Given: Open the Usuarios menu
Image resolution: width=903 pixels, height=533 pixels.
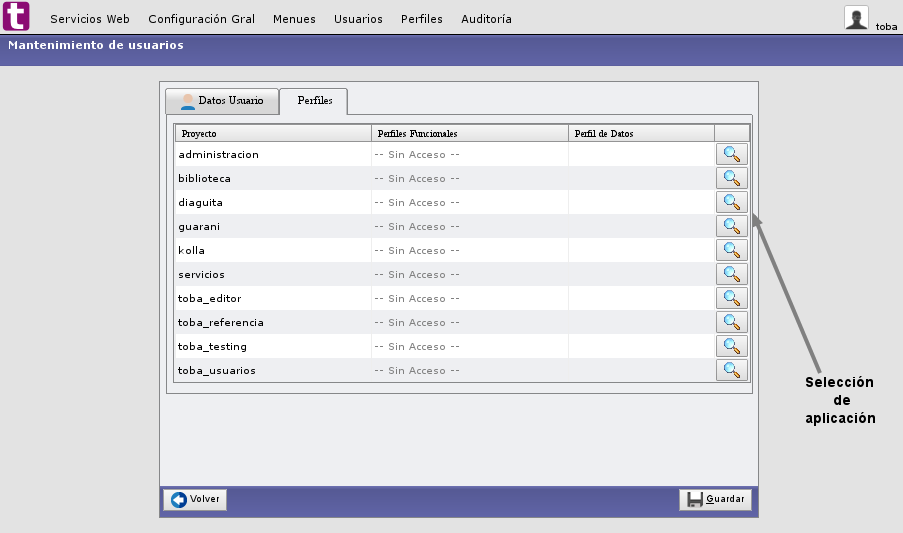Looking at the screenshot, I should pos(358,19).
